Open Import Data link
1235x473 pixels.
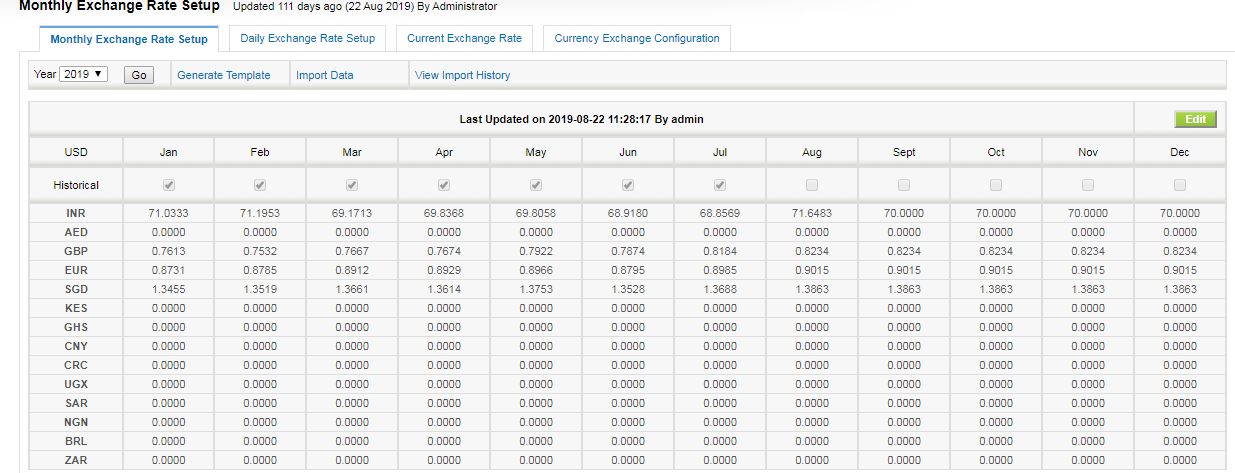324,75
